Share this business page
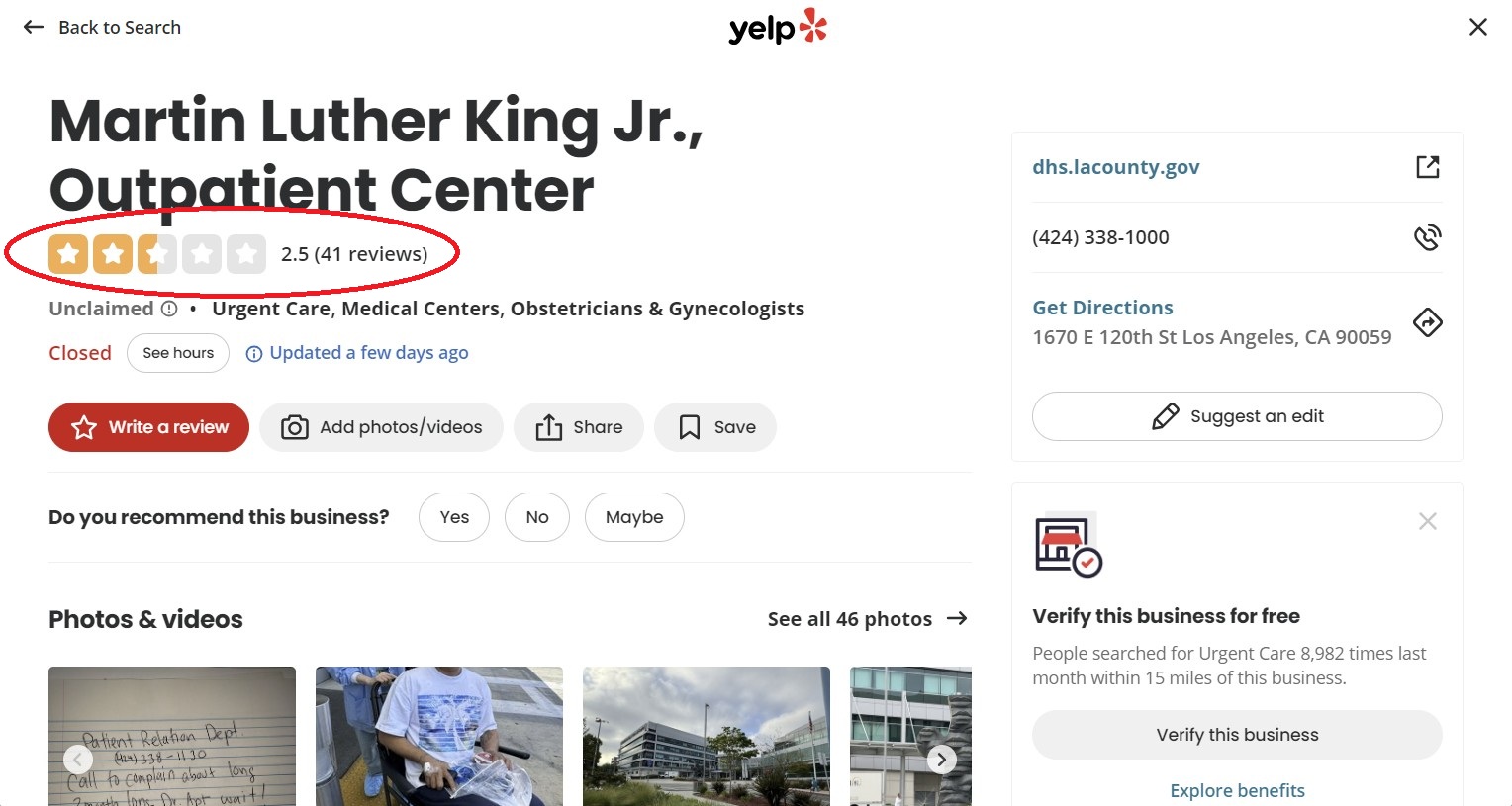 (x=578, y=427)
